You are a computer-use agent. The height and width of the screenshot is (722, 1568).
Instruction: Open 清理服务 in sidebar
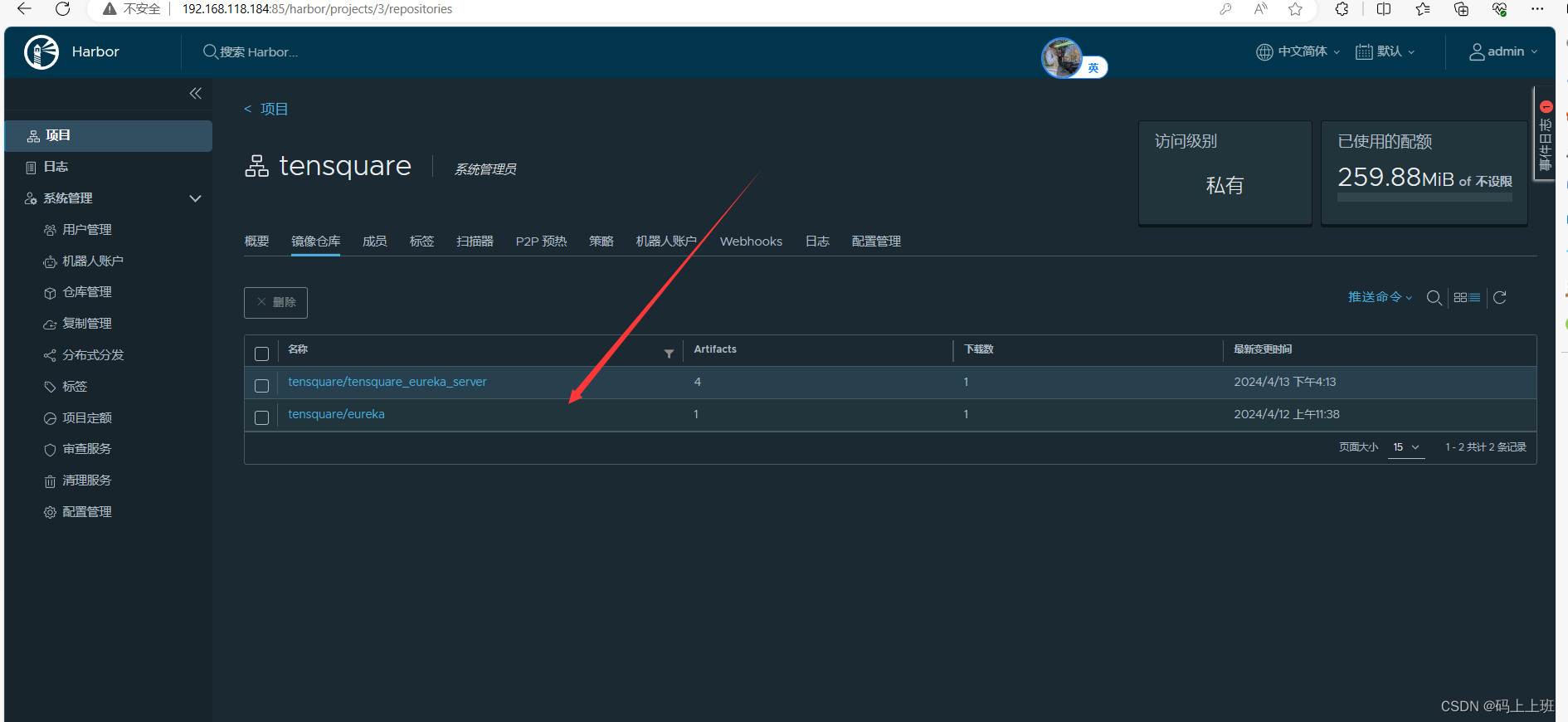click(x=87, y=481)
